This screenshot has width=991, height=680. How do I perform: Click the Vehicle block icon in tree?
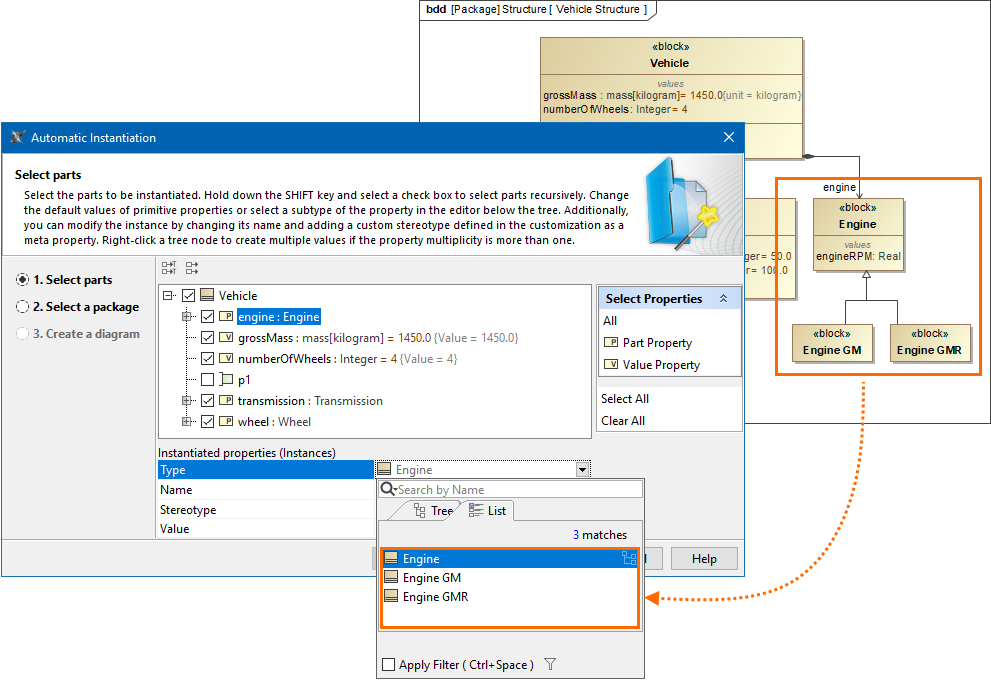click(x=207, y=295)
